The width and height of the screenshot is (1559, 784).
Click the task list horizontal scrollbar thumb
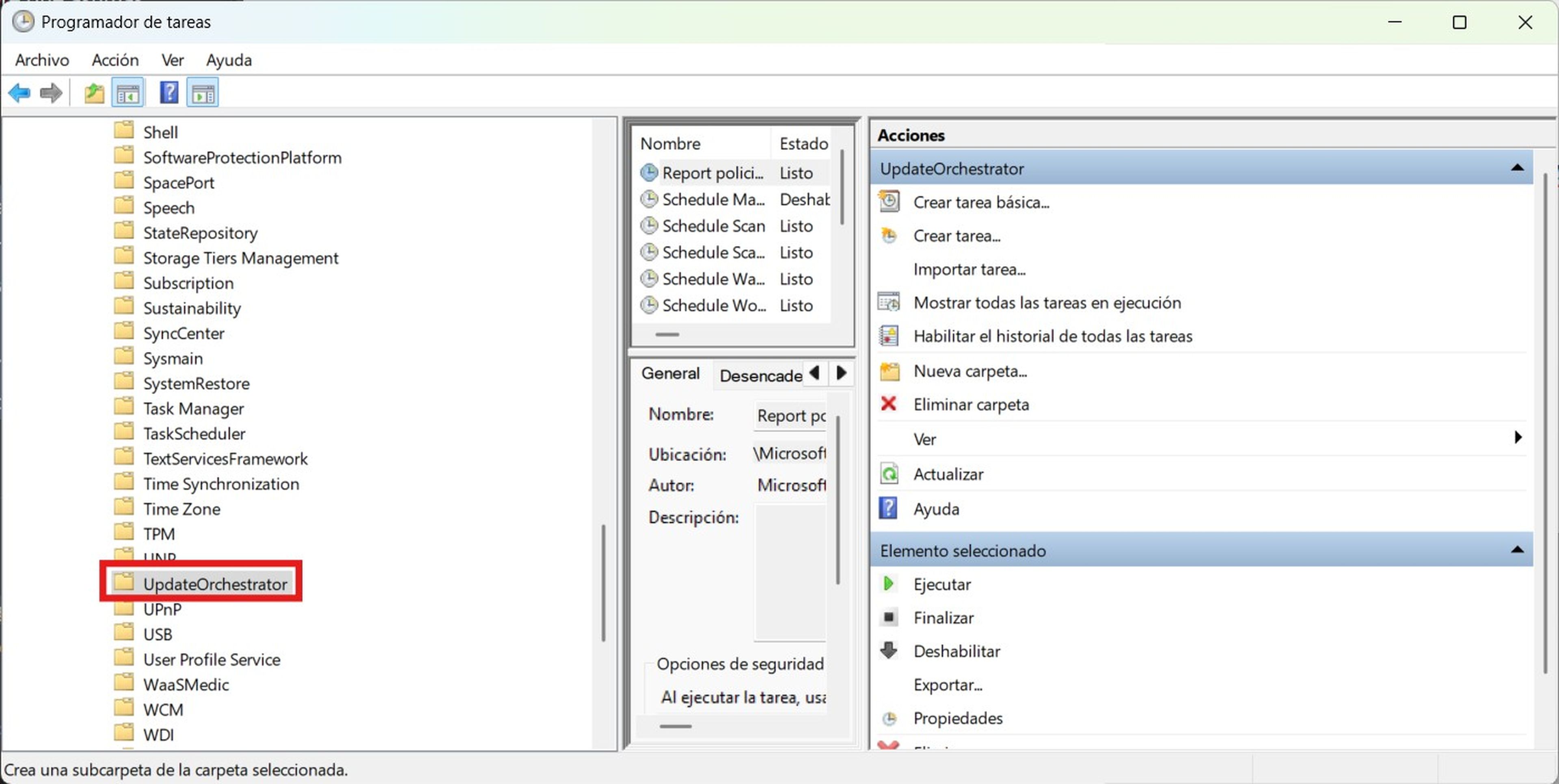[667, 334]
